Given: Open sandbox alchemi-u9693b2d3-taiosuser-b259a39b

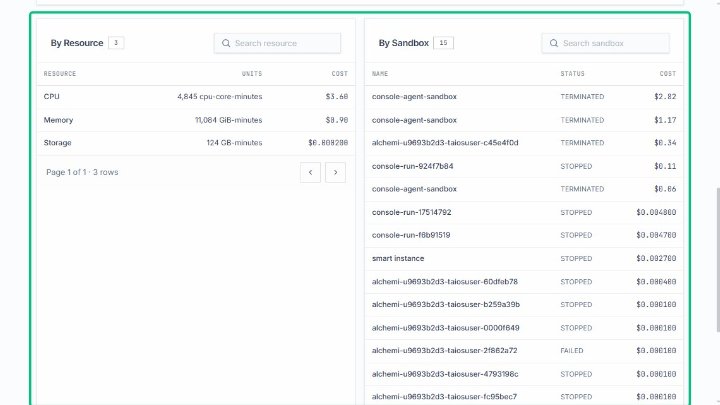Looking at the screenshot, I should pyautogui.click(x=446, y=304).
